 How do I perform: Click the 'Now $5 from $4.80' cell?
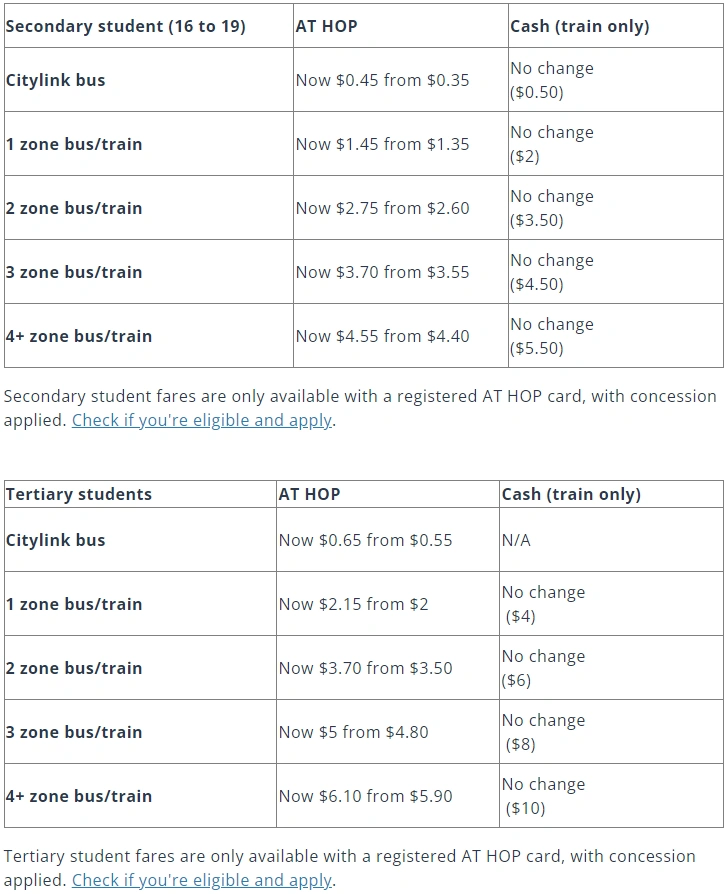(x=353, y=732)
